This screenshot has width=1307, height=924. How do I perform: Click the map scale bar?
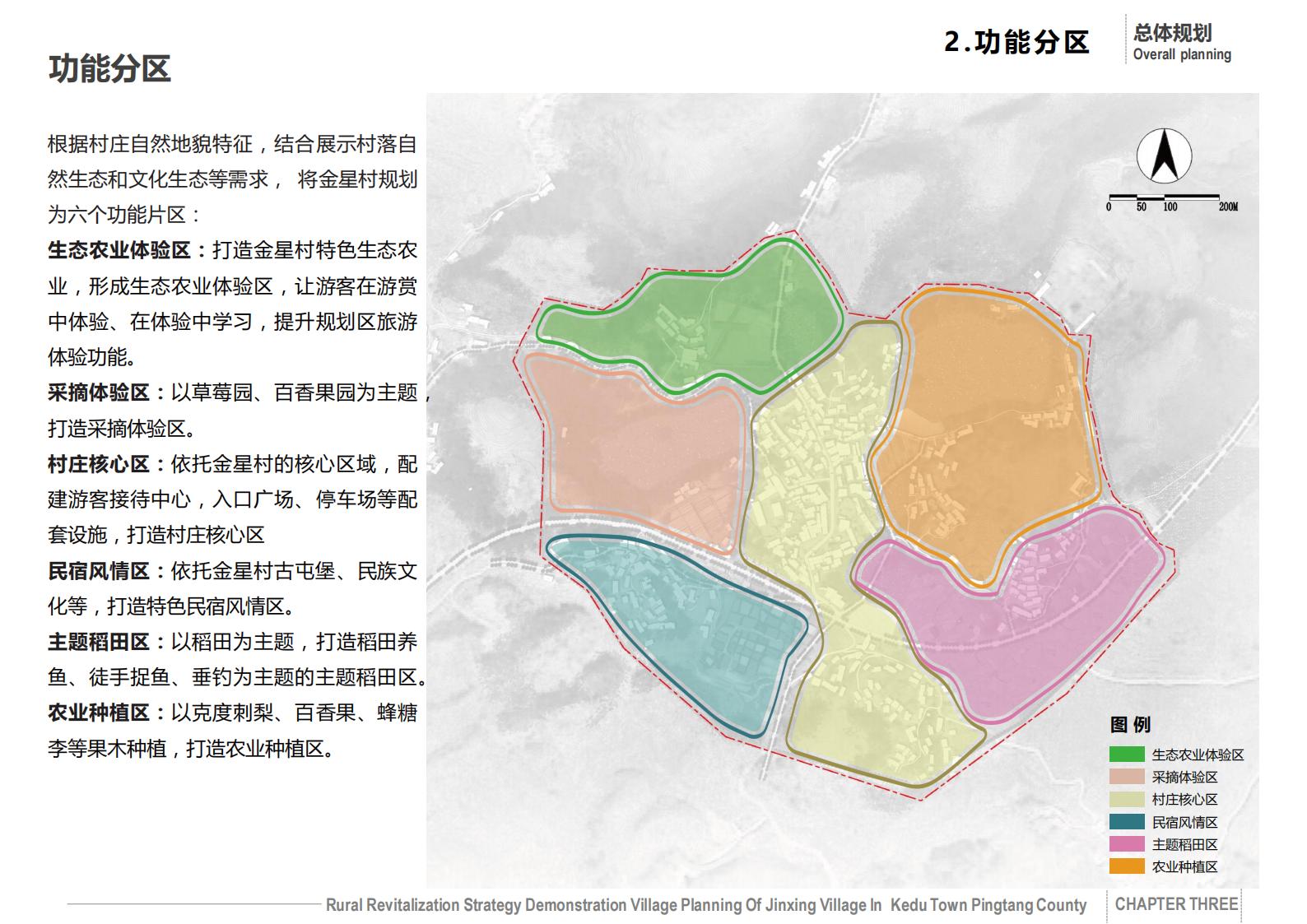1164,197
